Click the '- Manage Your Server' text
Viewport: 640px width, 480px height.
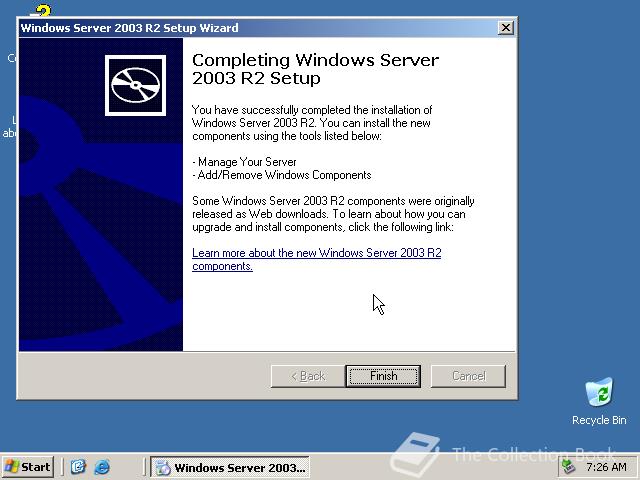[244, 162]
